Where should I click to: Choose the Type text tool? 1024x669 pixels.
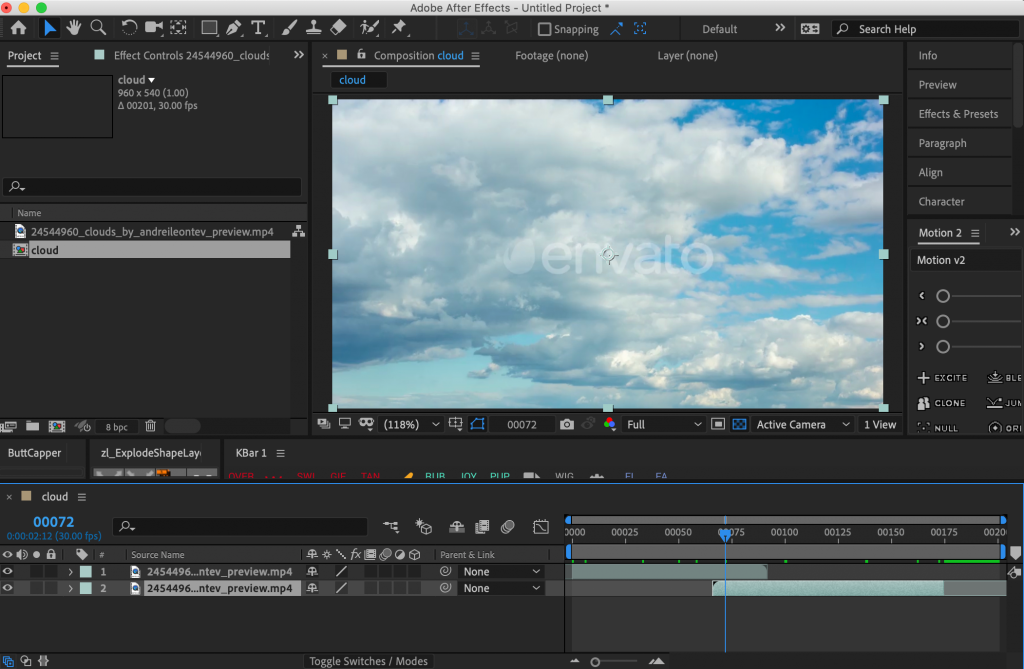pyautogui.click(x=258, y=28)
